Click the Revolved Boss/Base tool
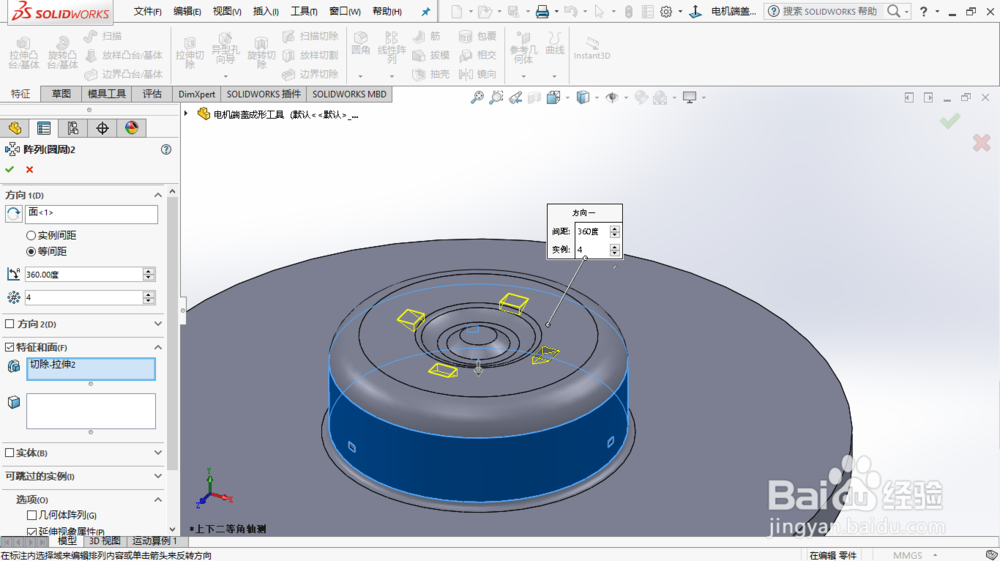The width and height of the screenshot is (1000, 561). 62,53
